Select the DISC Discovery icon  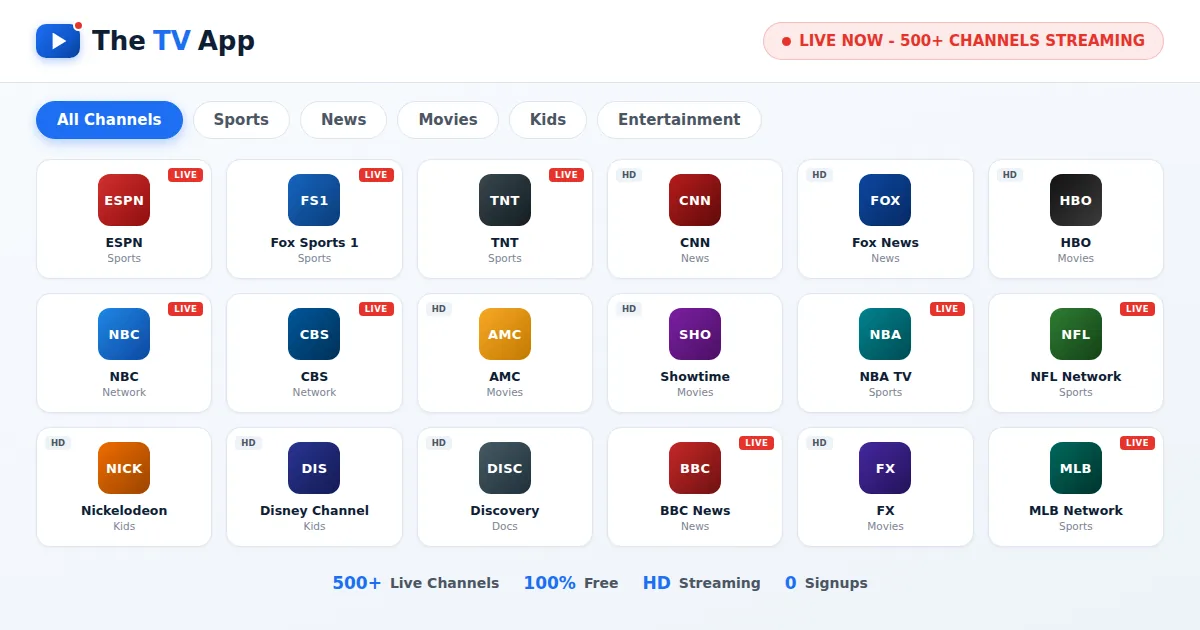point(505,468)
